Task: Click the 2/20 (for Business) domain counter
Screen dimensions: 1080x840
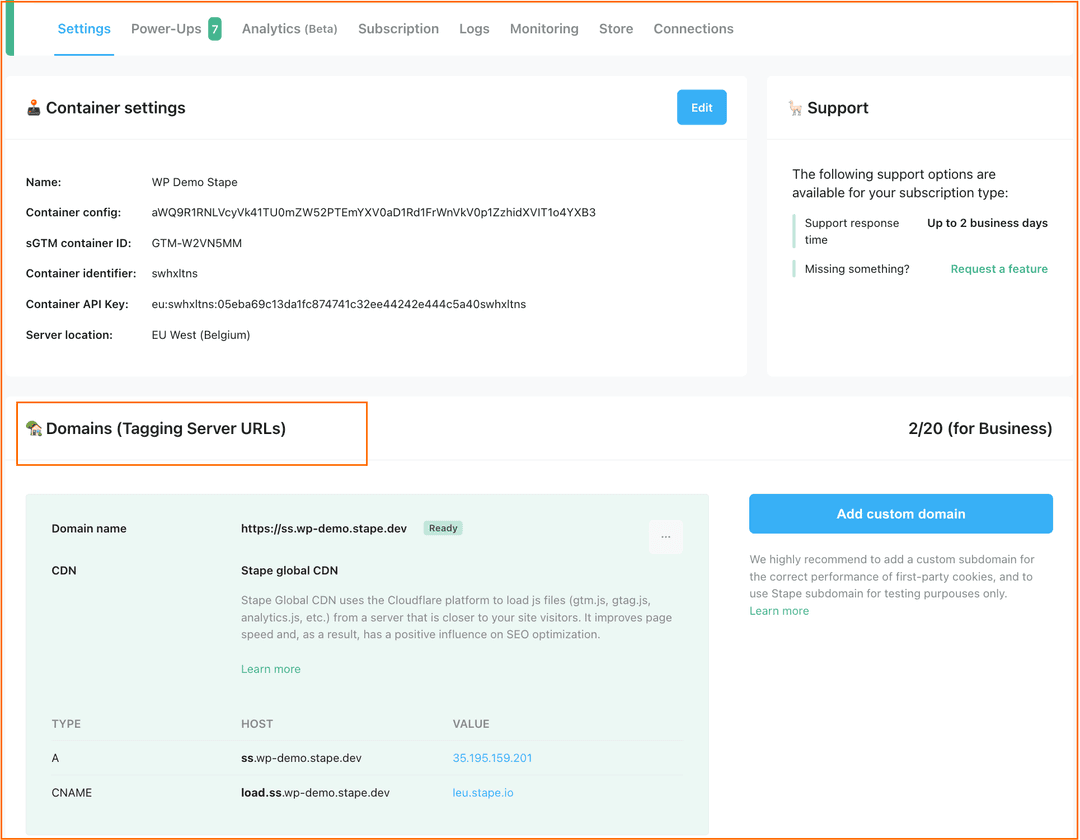Action: 980,428
